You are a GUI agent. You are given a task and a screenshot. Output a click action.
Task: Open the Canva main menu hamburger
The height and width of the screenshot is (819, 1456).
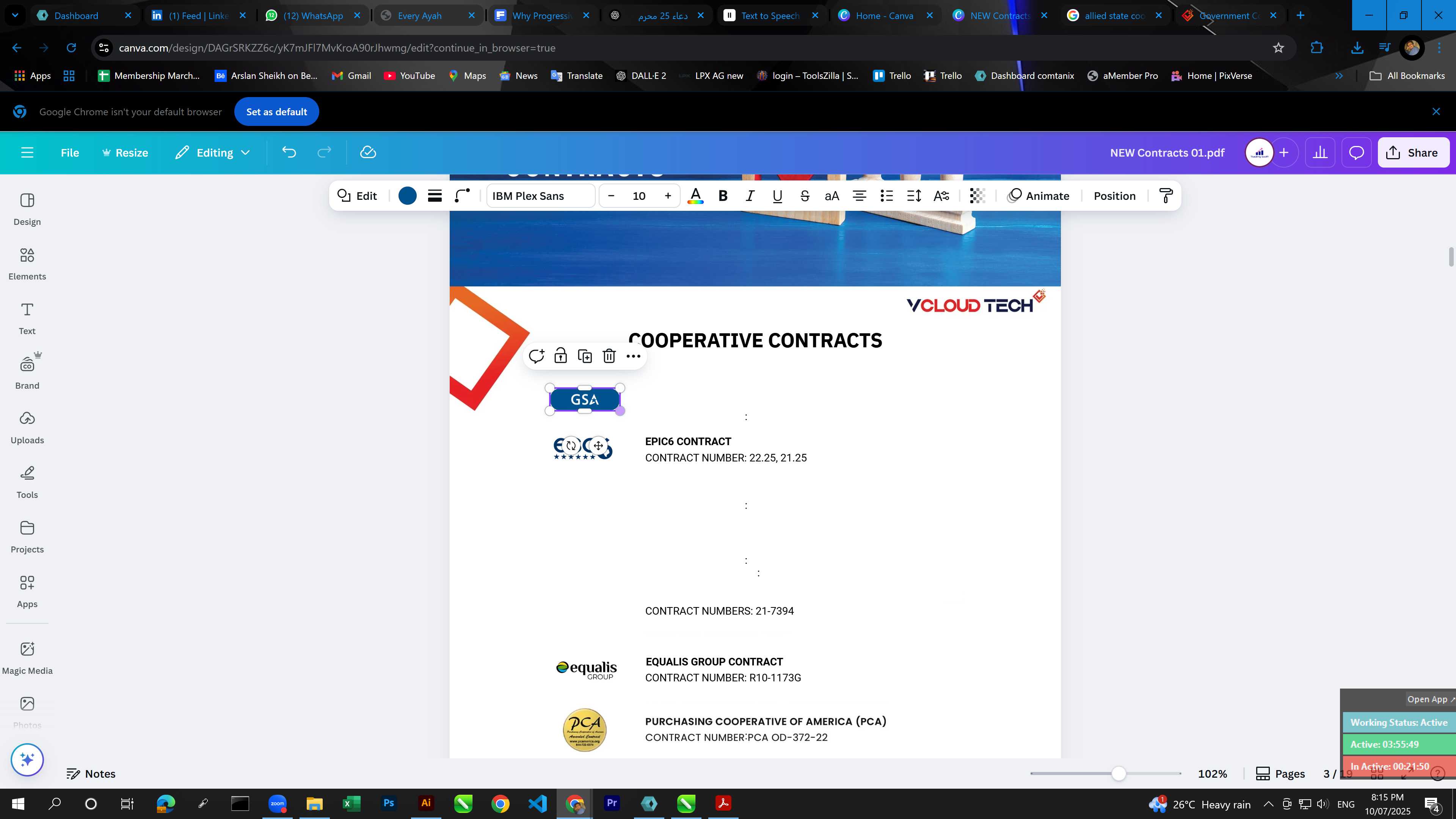[x=27, y=152]
